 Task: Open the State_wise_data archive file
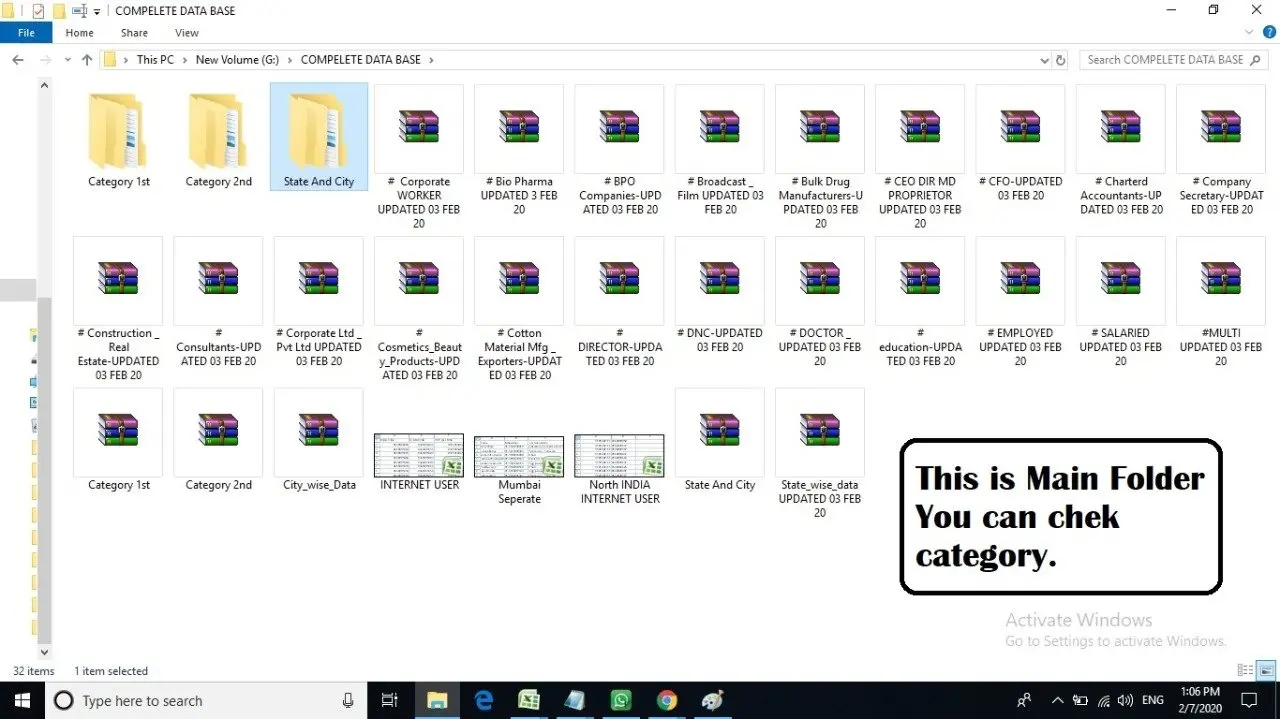click(819, 432)
